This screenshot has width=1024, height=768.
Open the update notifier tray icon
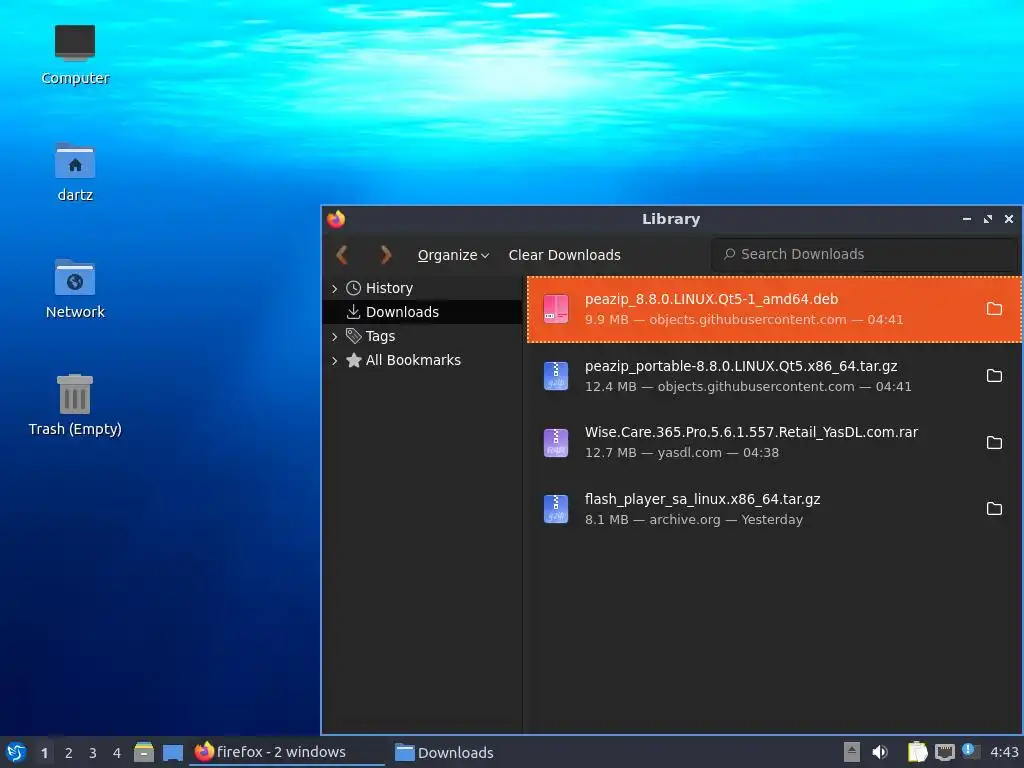coord(970,751)
